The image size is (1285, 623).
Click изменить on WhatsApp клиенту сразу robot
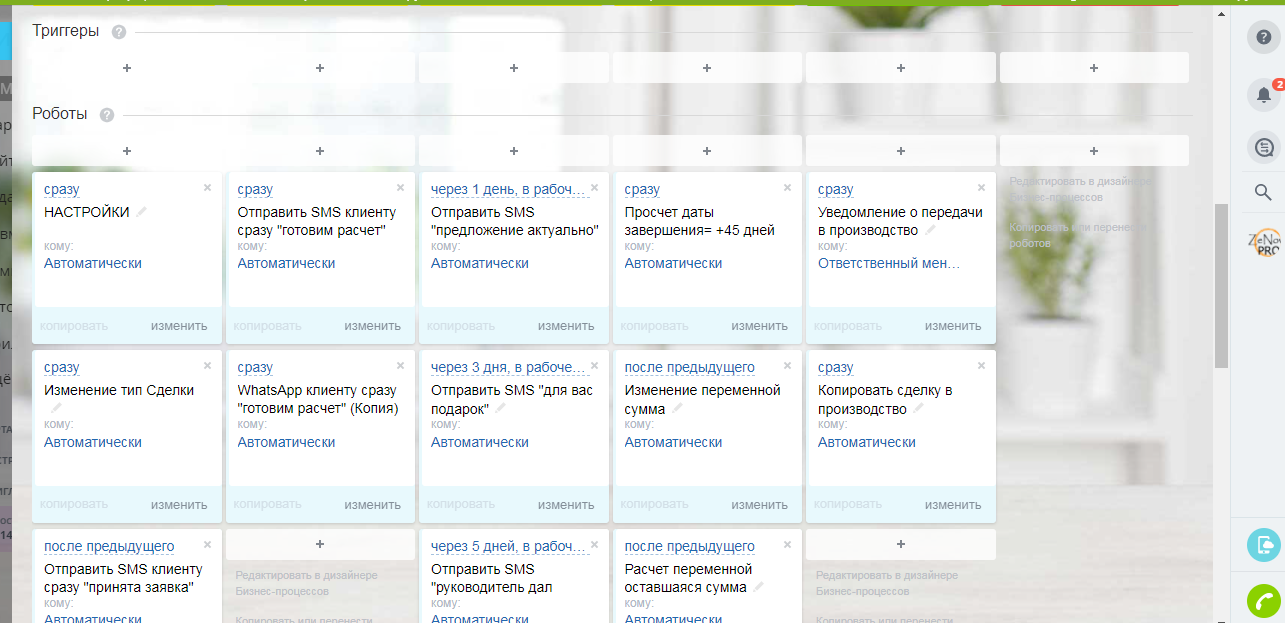coord(373,505)
